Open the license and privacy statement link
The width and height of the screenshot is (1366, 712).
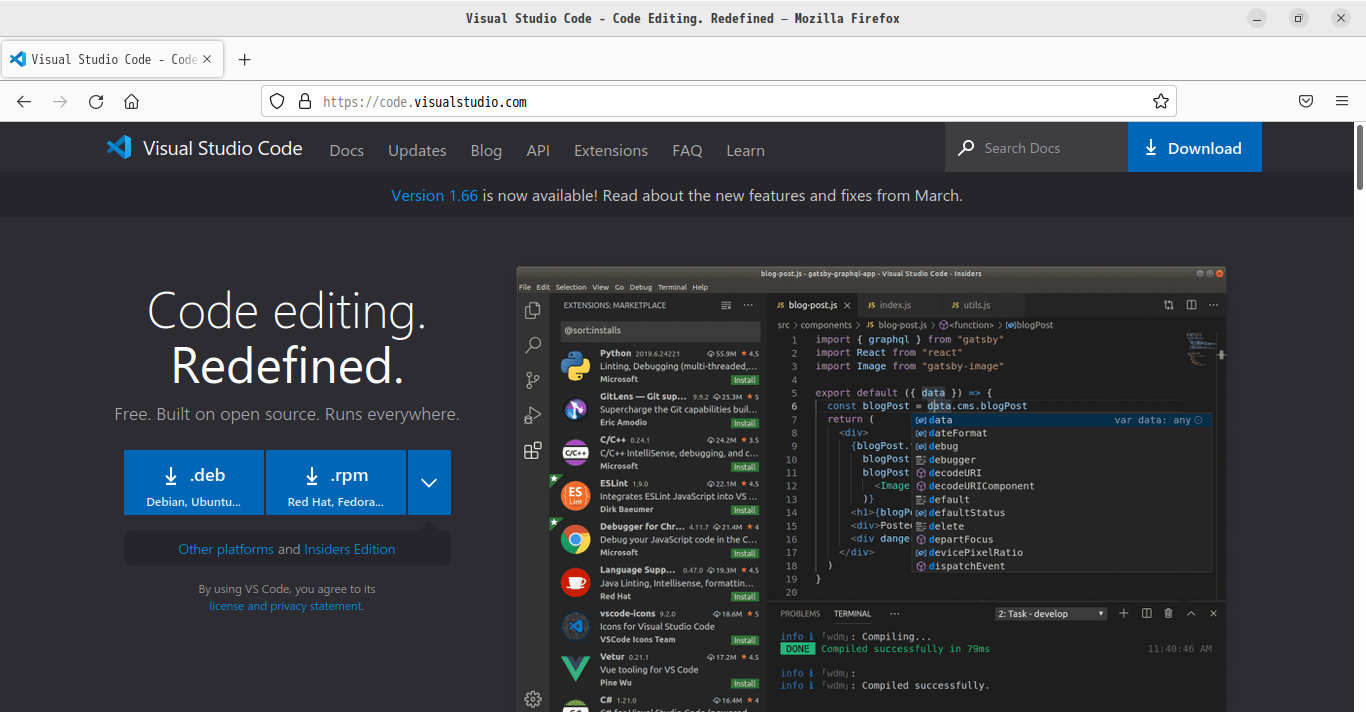[286, 606]
